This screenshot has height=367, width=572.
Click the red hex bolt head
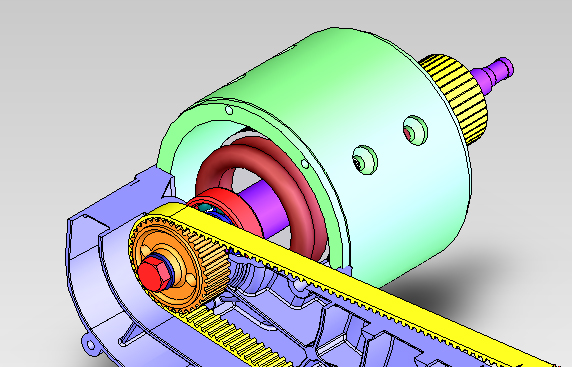point(154,272)
